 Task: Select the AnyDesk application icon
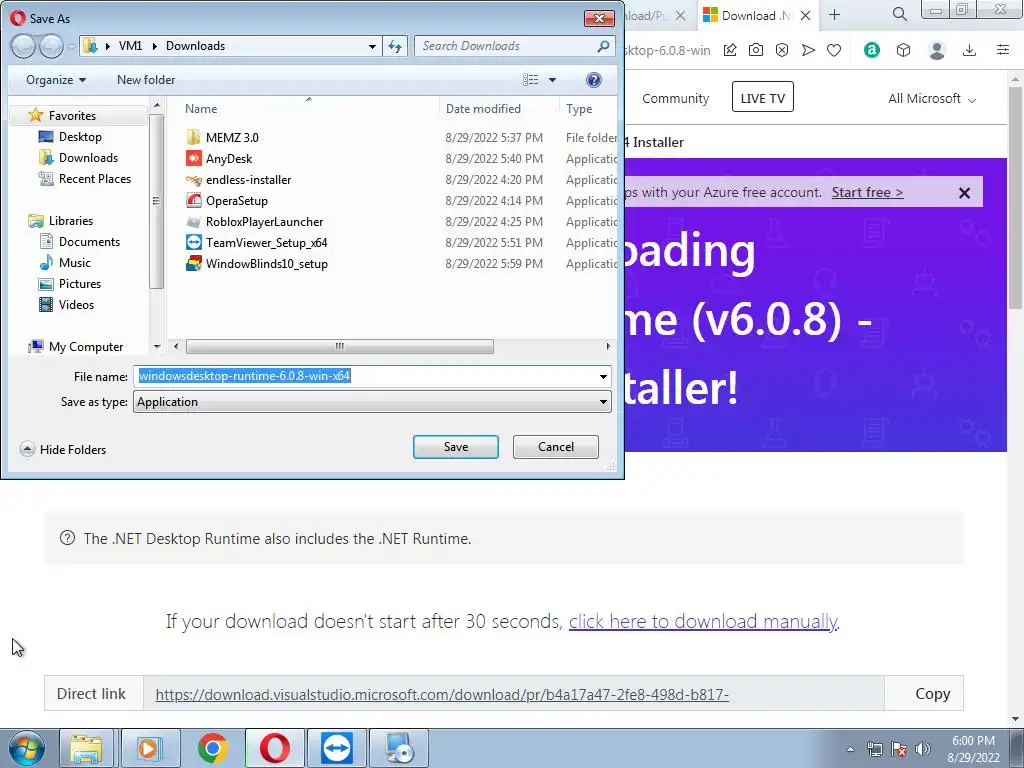click(x=193, y=158)
